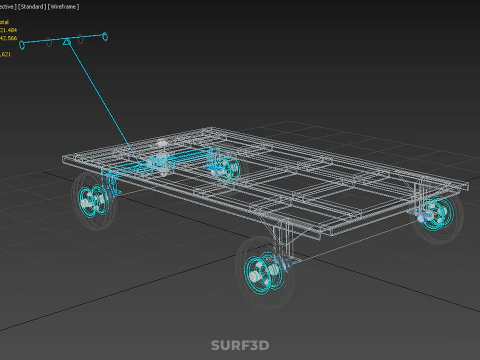
Task: Select the long cyan pull rod
Action: point(102,101)
